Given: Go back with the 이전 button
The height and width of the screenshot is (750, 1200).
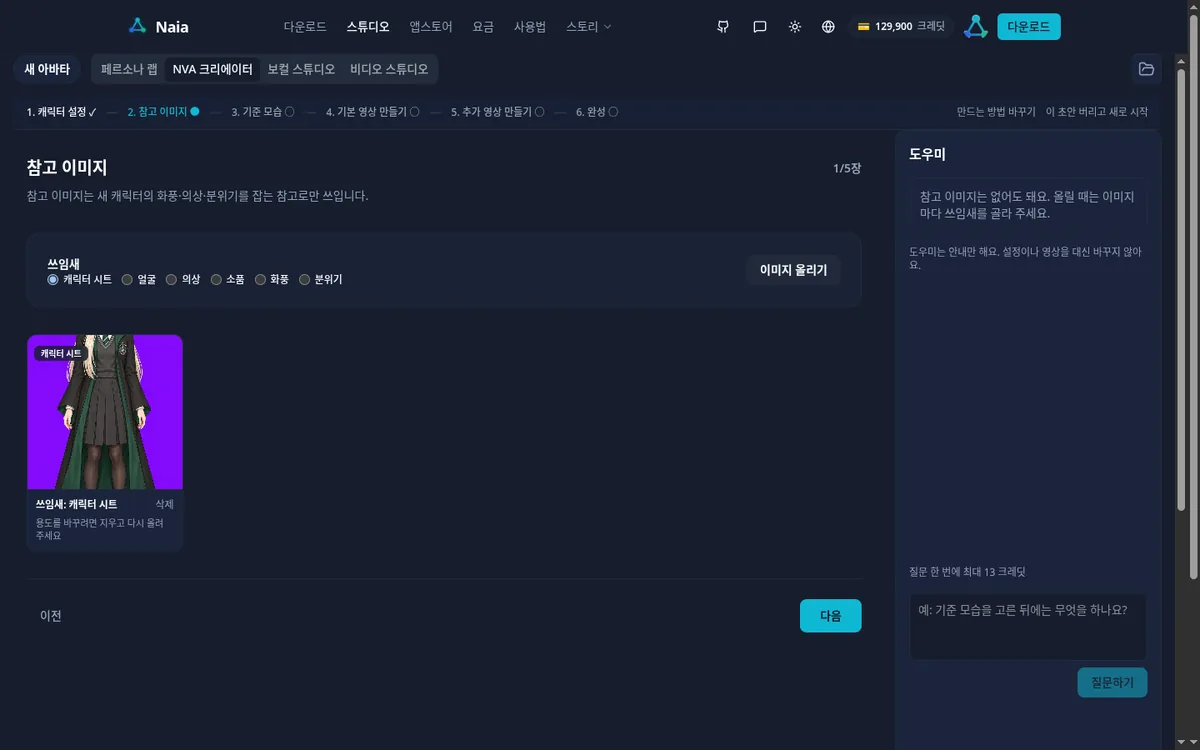Looking at the screenshot, I should click(x=51, y=616).
